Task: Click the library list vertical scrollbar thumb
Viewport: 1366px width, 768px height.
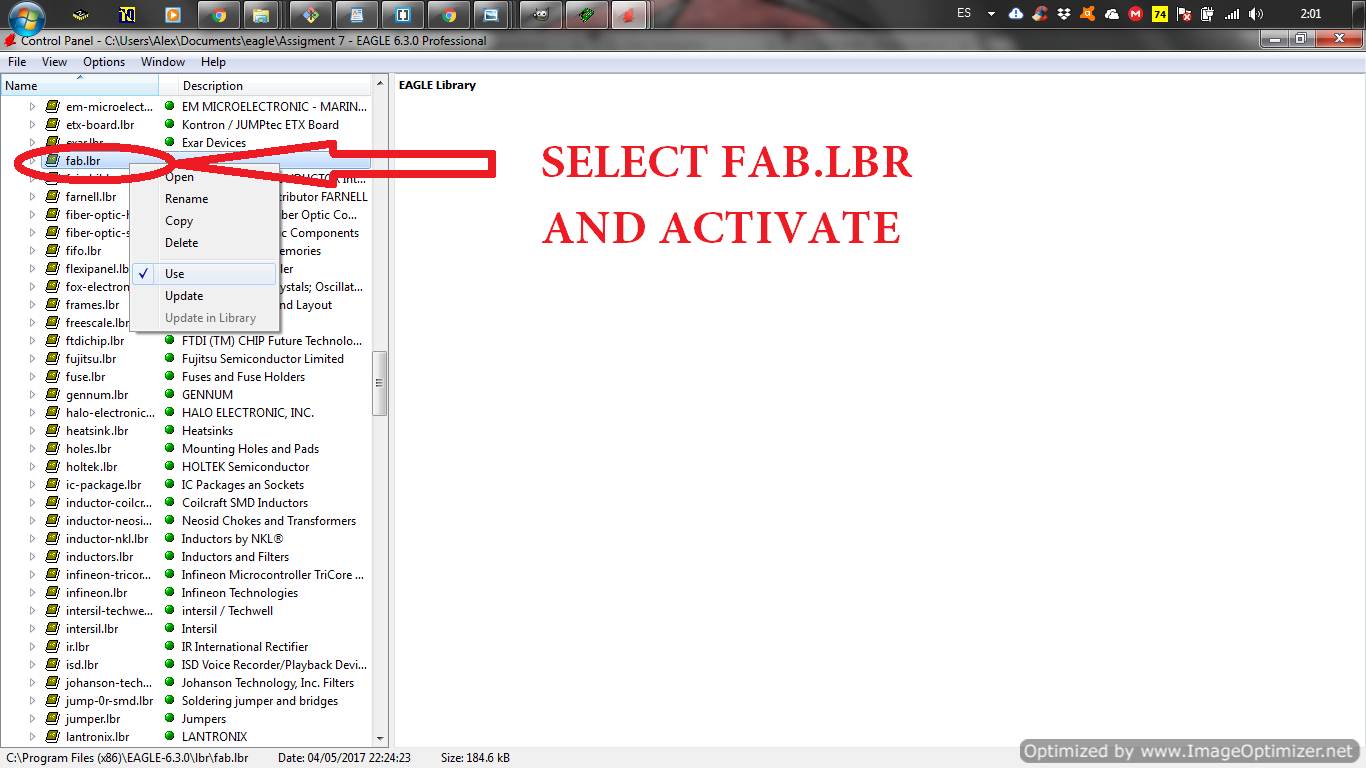Action: [x=380, y=384]
